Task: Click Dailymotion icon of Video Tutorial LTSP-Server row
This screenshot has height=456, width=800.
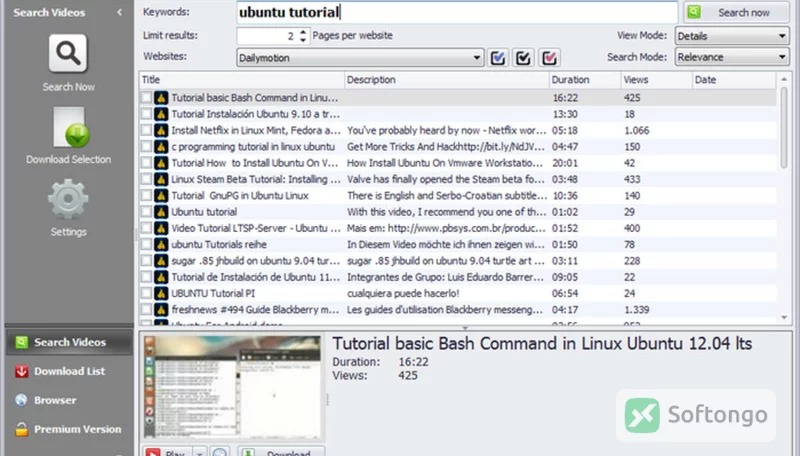Action: (161, 228)
